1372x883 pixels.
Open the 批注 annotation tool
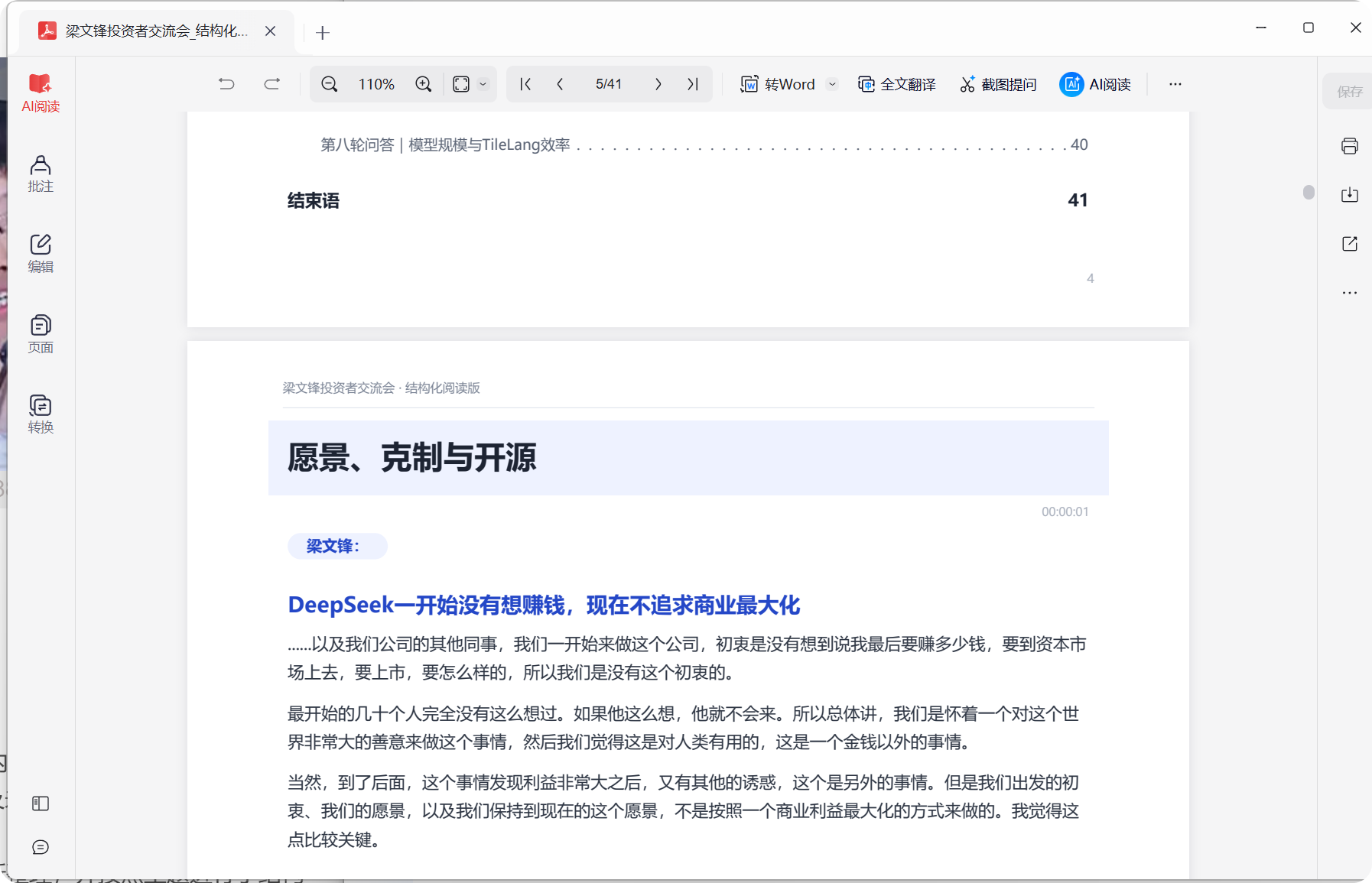coord(41,174)
